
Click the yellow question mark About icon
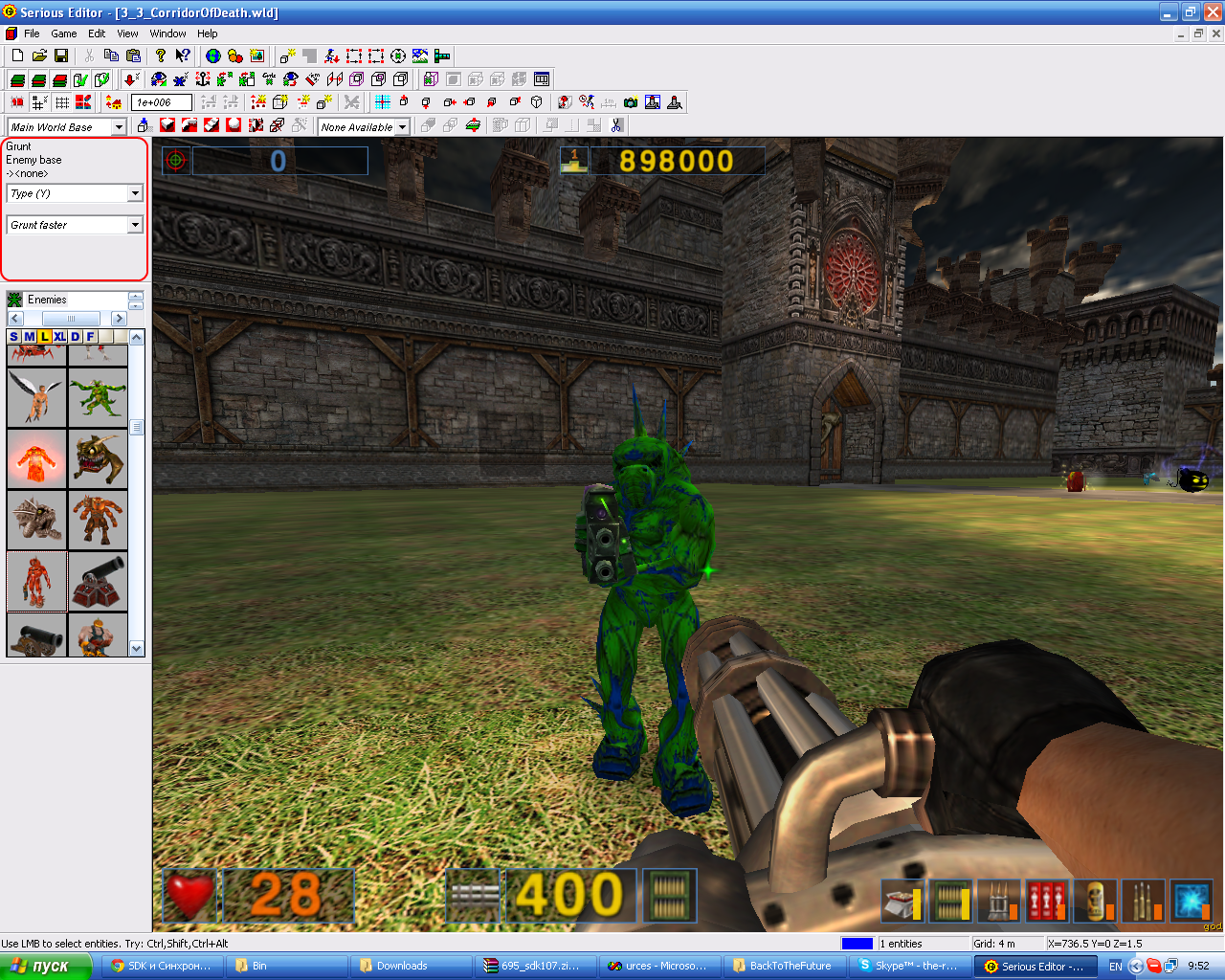click(x=161, y=56)
